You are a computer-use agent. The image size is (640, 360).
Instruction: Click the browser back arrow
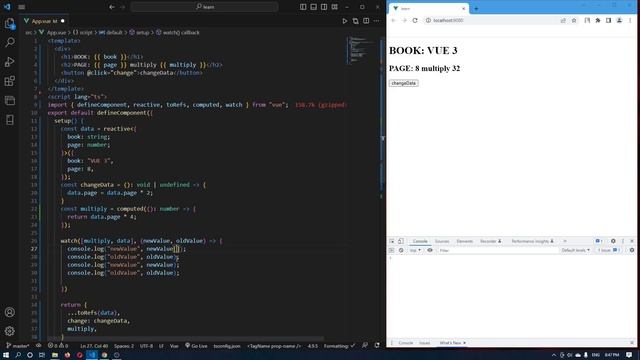[x=393, y=20]
